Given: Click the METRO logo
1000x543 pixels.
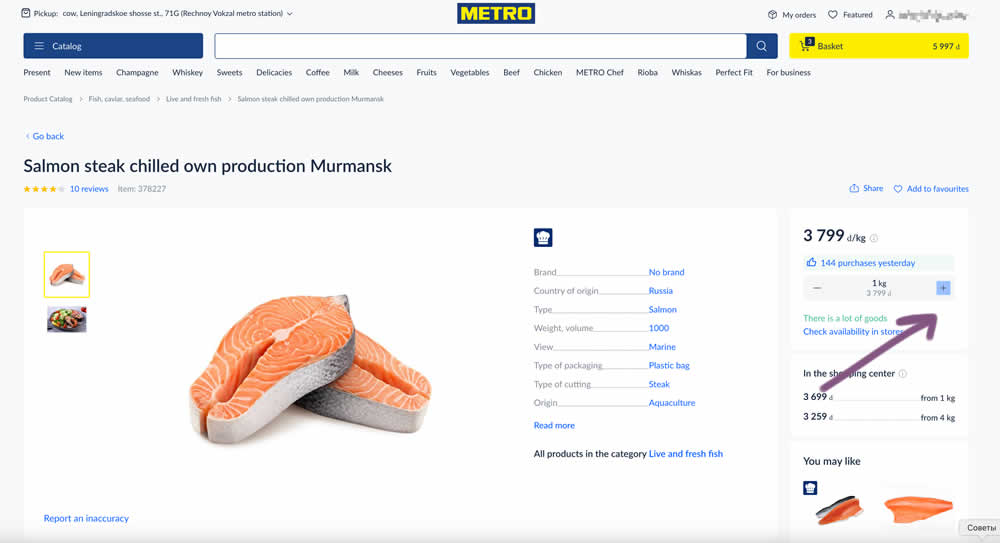Looking at the screenshot, I should point(496,14).
